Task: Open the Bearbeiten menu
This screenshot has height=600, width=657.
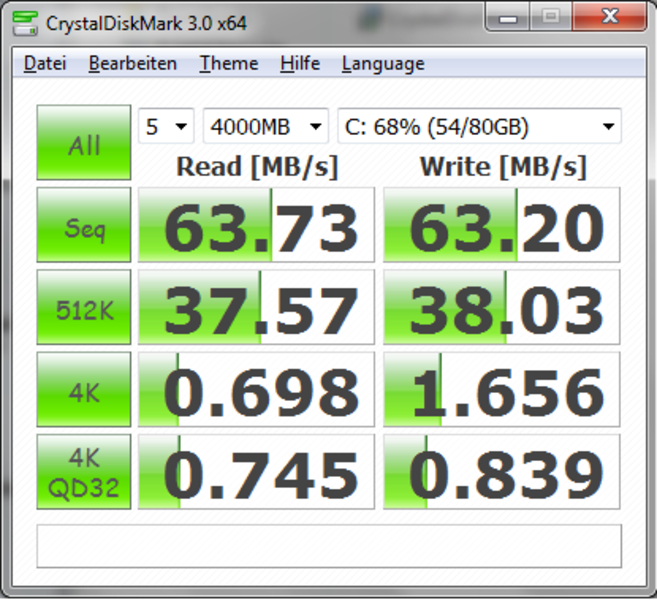Action: [133, 64]
